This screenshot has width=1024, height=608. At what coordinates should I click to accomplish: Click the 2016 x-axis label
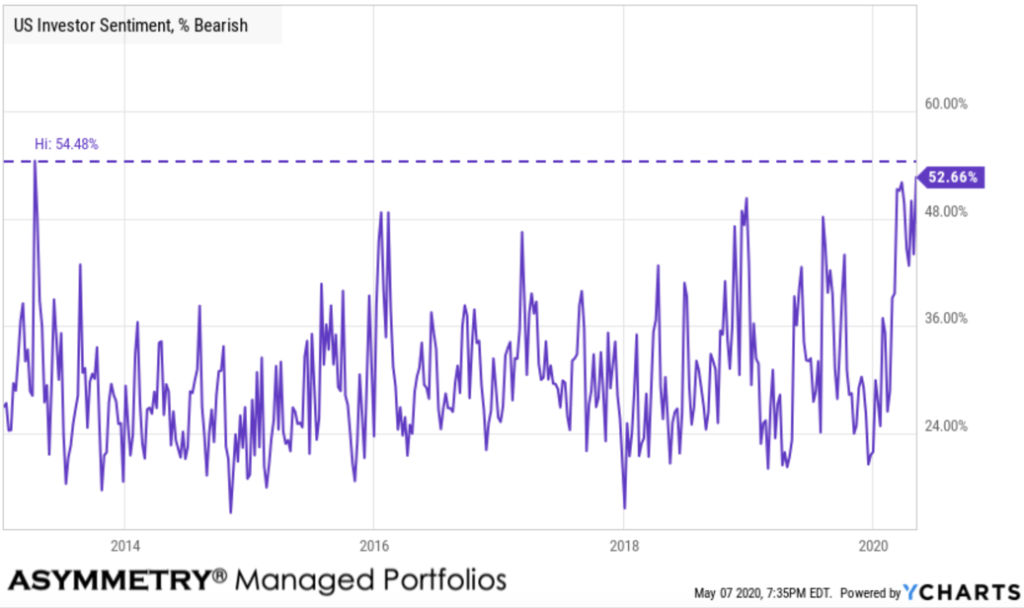pyautogui.click(x=373, y=547)
